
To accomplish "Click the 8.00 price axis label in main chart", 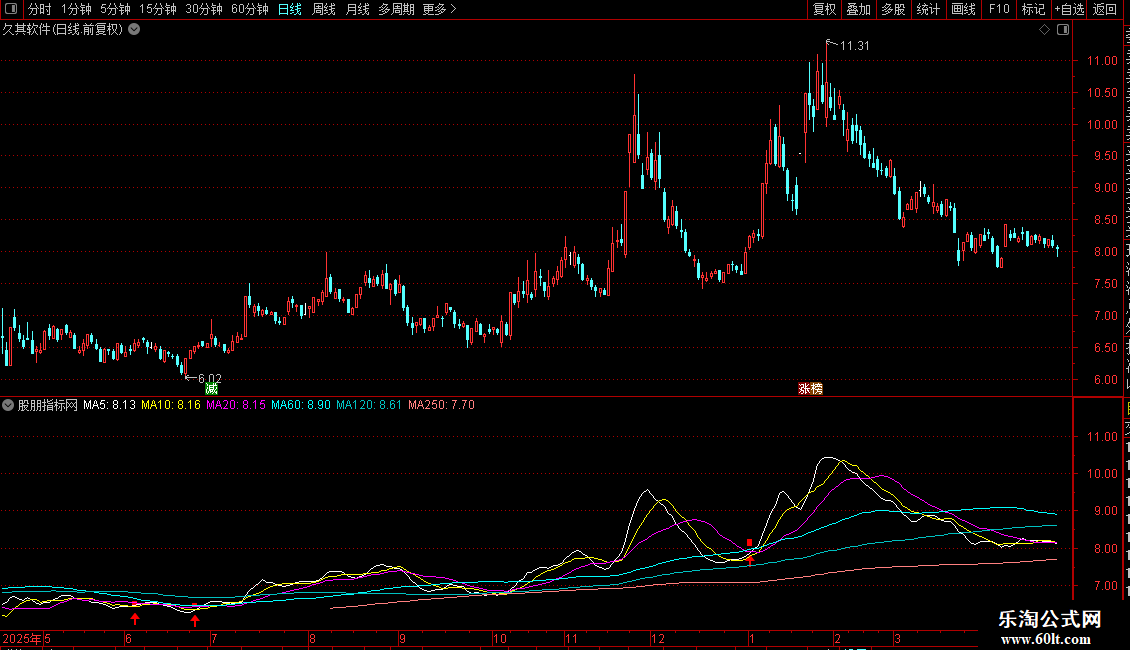I will (1105, 251).
